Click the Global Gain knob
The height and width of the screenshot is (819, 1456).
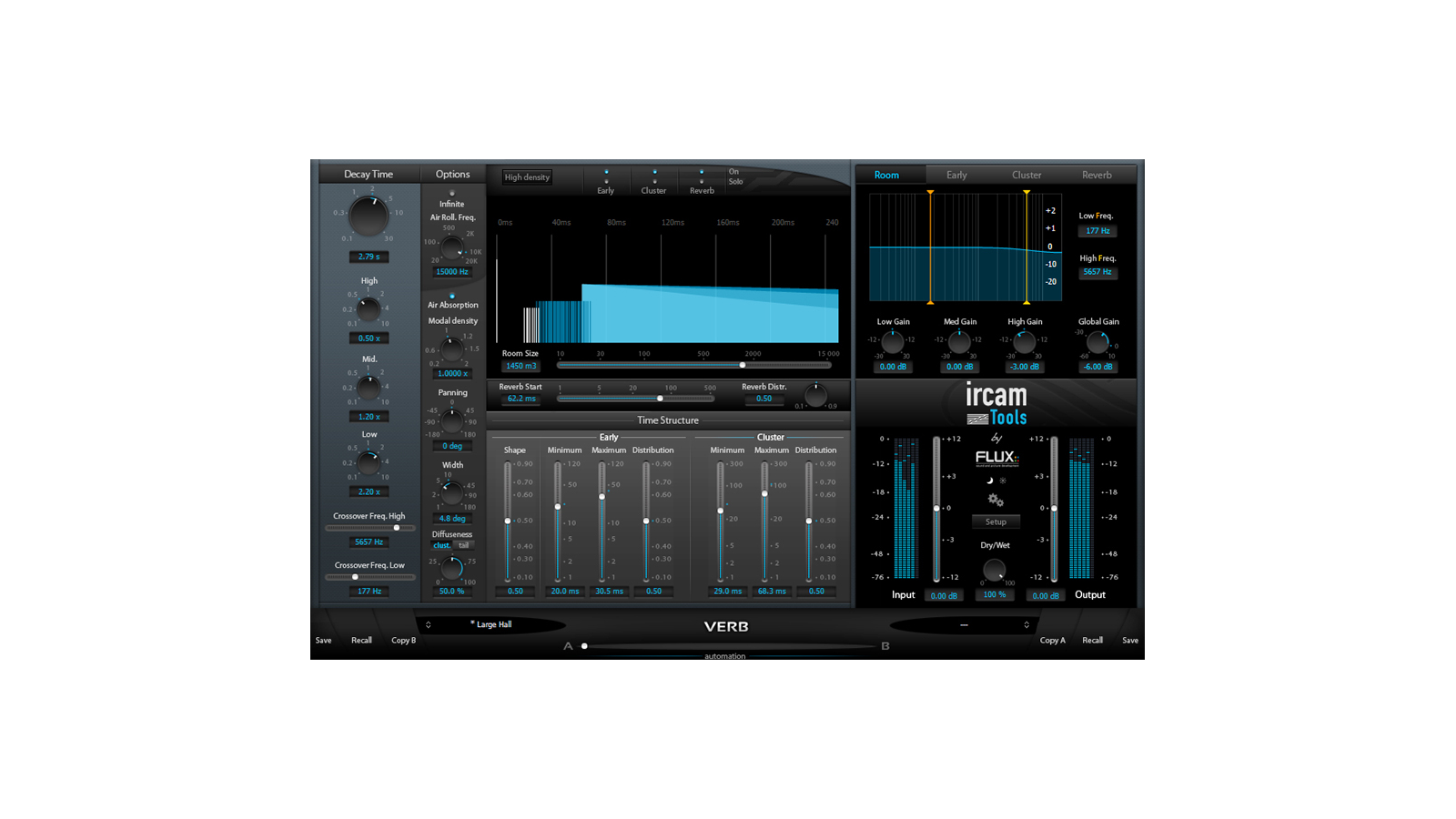click(1098, 343)
